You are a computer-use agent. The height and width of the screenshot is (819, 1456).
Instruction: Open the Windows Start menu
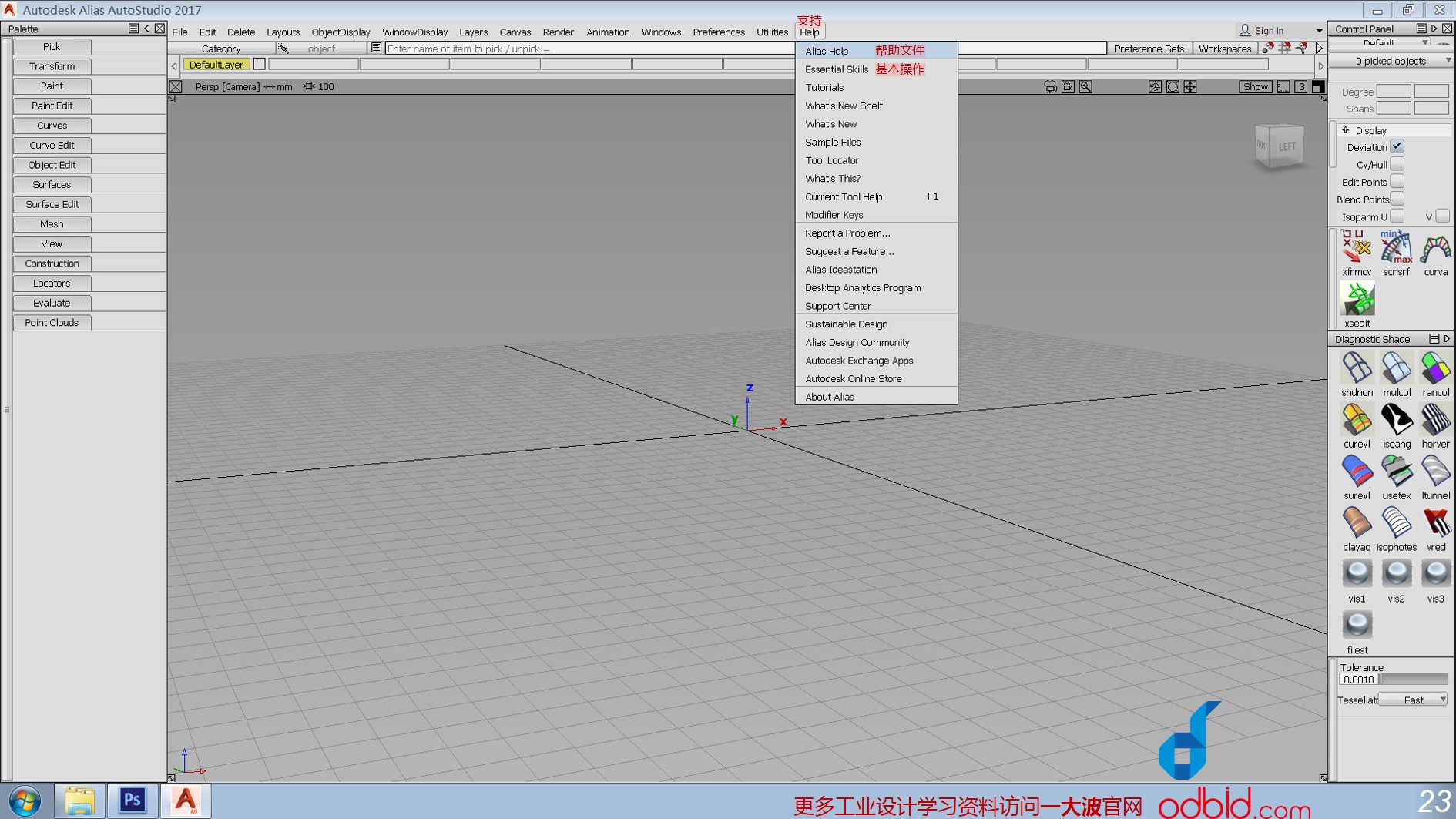click(25, 801)
